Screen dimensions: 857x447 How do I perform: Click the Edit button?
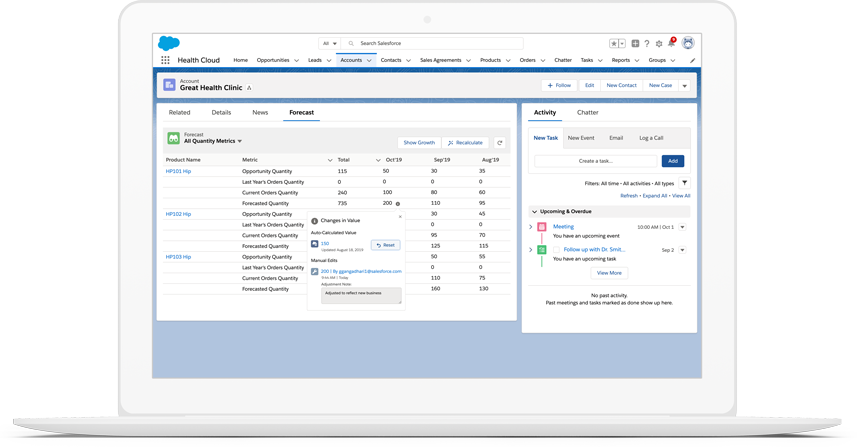pos(589,85)
